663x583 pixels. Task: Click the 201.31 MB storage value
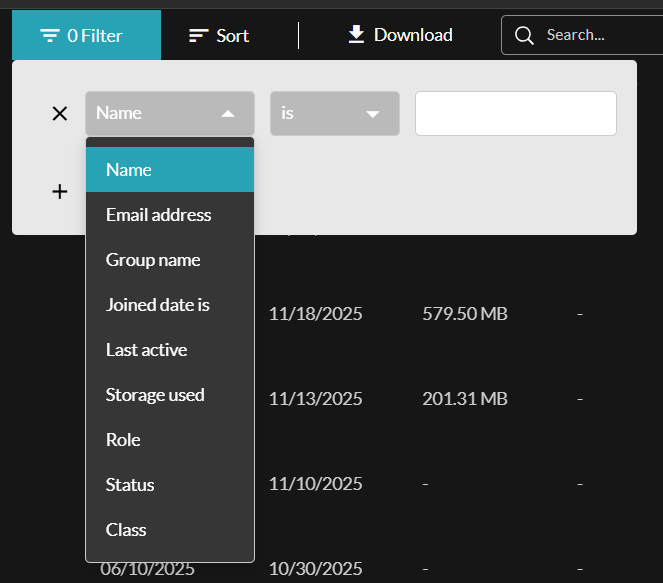(x=465, y=399)
